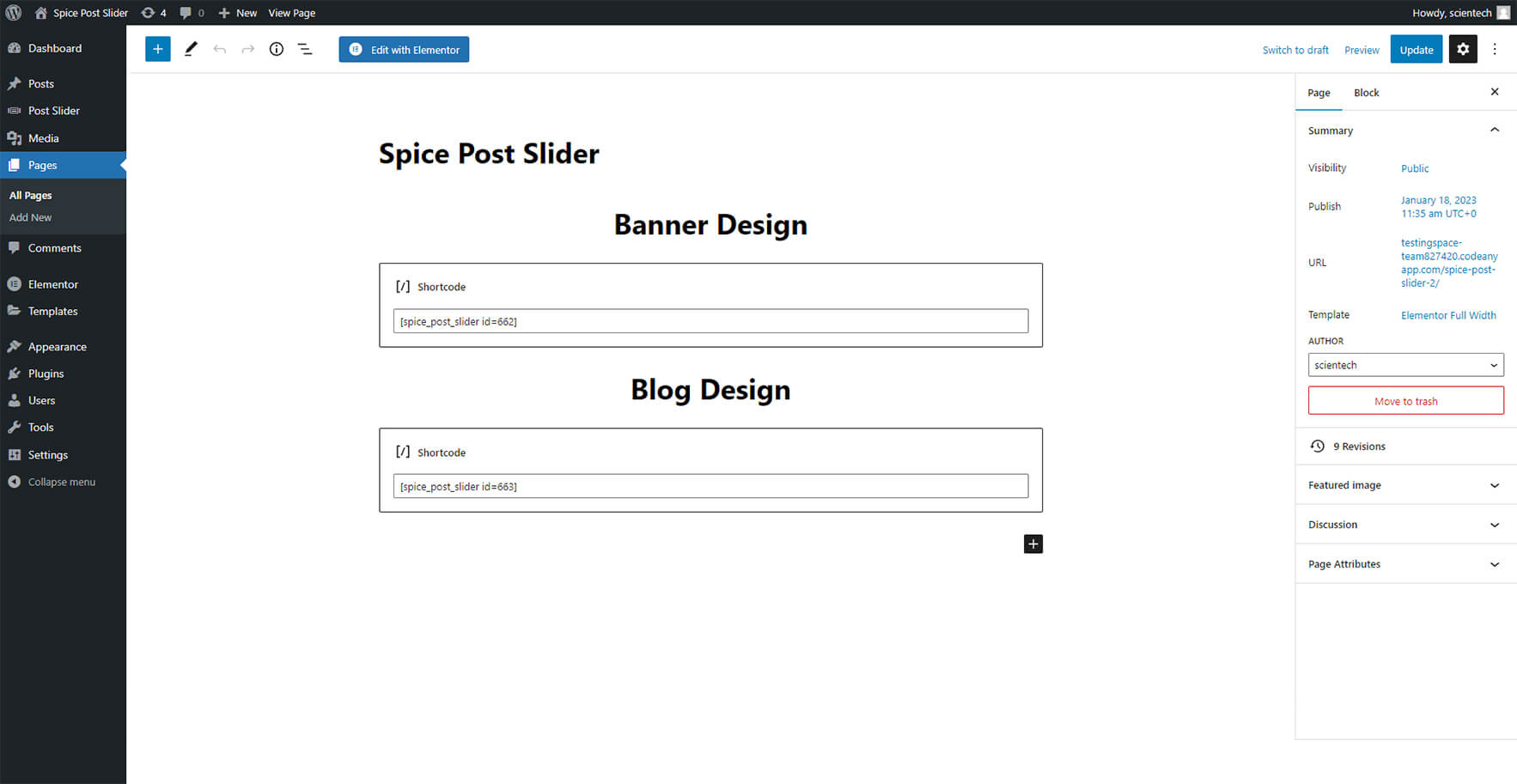Open the WordPress logo menu

pos(14,13)
